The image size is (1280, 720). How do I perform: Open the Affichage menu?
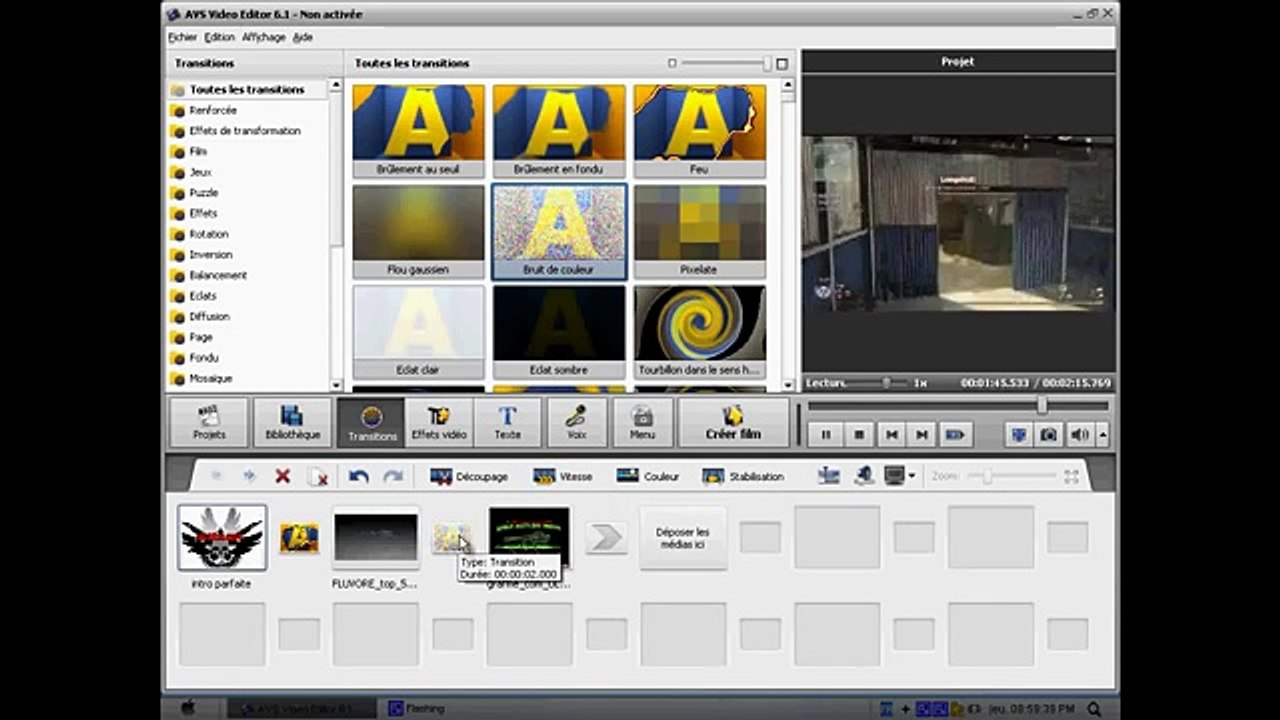click(x=264, y=37)
